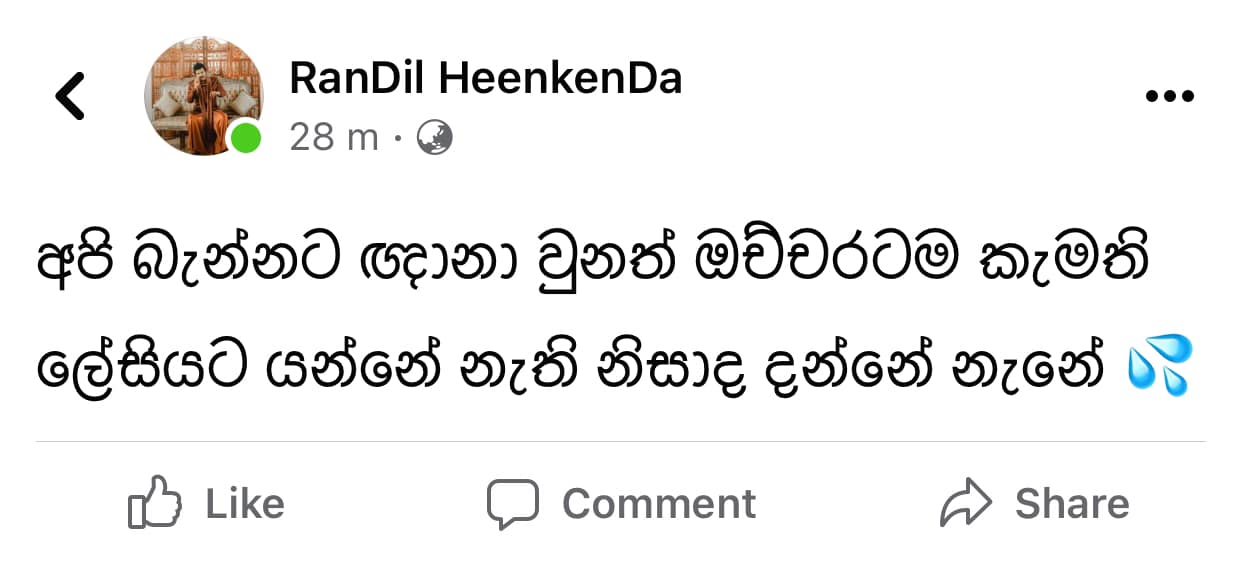Open the three-dot more options menu
Screen dimensions: 1242x561
[1170, 97]
